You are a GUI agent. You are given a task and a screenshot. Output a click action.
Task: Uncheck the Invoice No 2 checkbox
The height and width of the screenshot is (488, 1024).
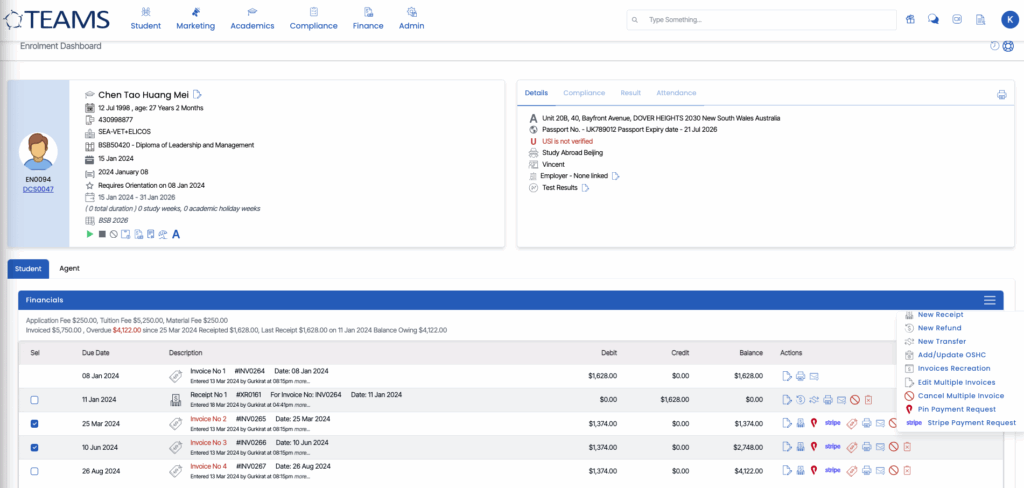click(x=35, y=423)
